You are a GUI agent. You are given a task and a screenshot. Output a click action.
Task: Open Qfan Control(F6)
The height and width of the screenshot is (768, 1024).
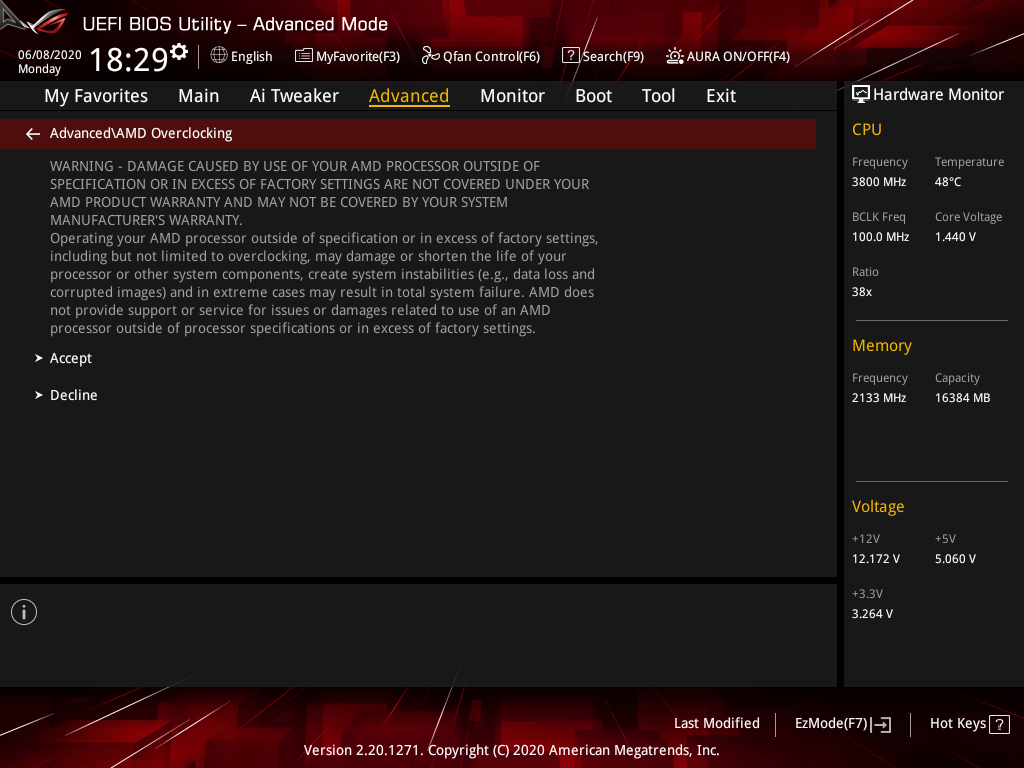click(x=491, y=57)
